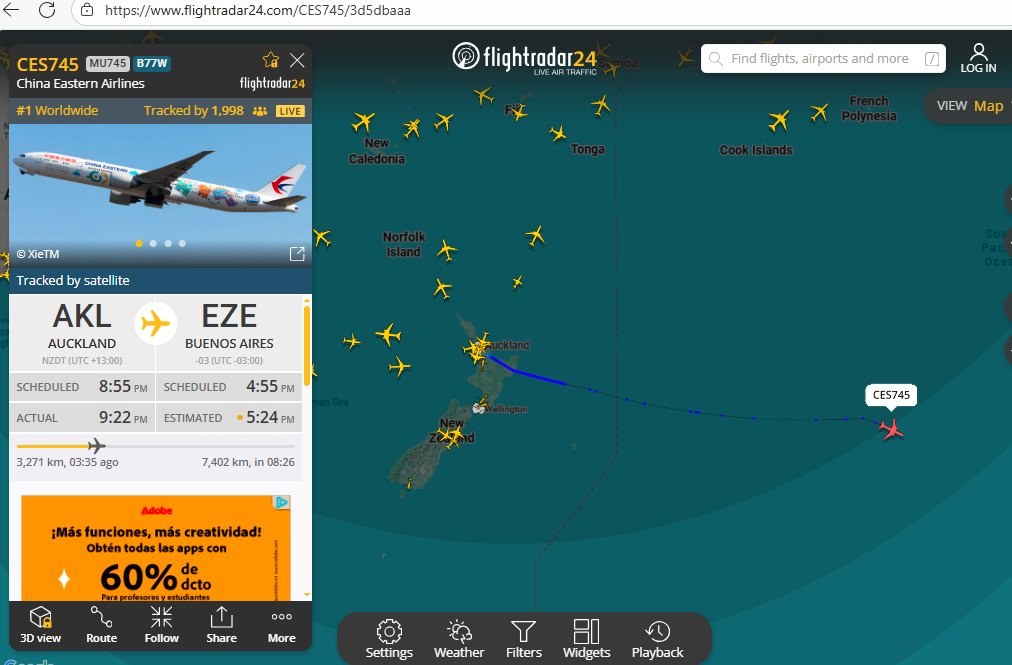Open the Widgets panel

(586, 639)
